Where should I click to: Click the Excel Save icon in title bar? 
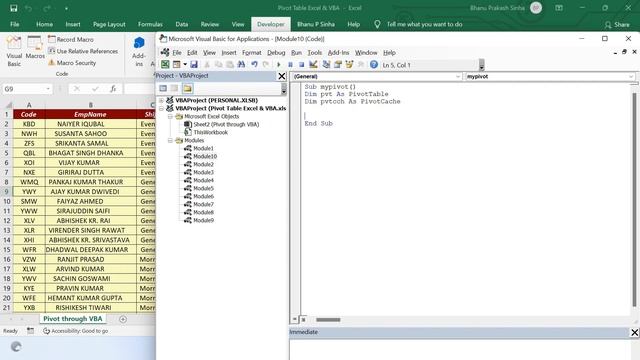(x=13, y=8)
